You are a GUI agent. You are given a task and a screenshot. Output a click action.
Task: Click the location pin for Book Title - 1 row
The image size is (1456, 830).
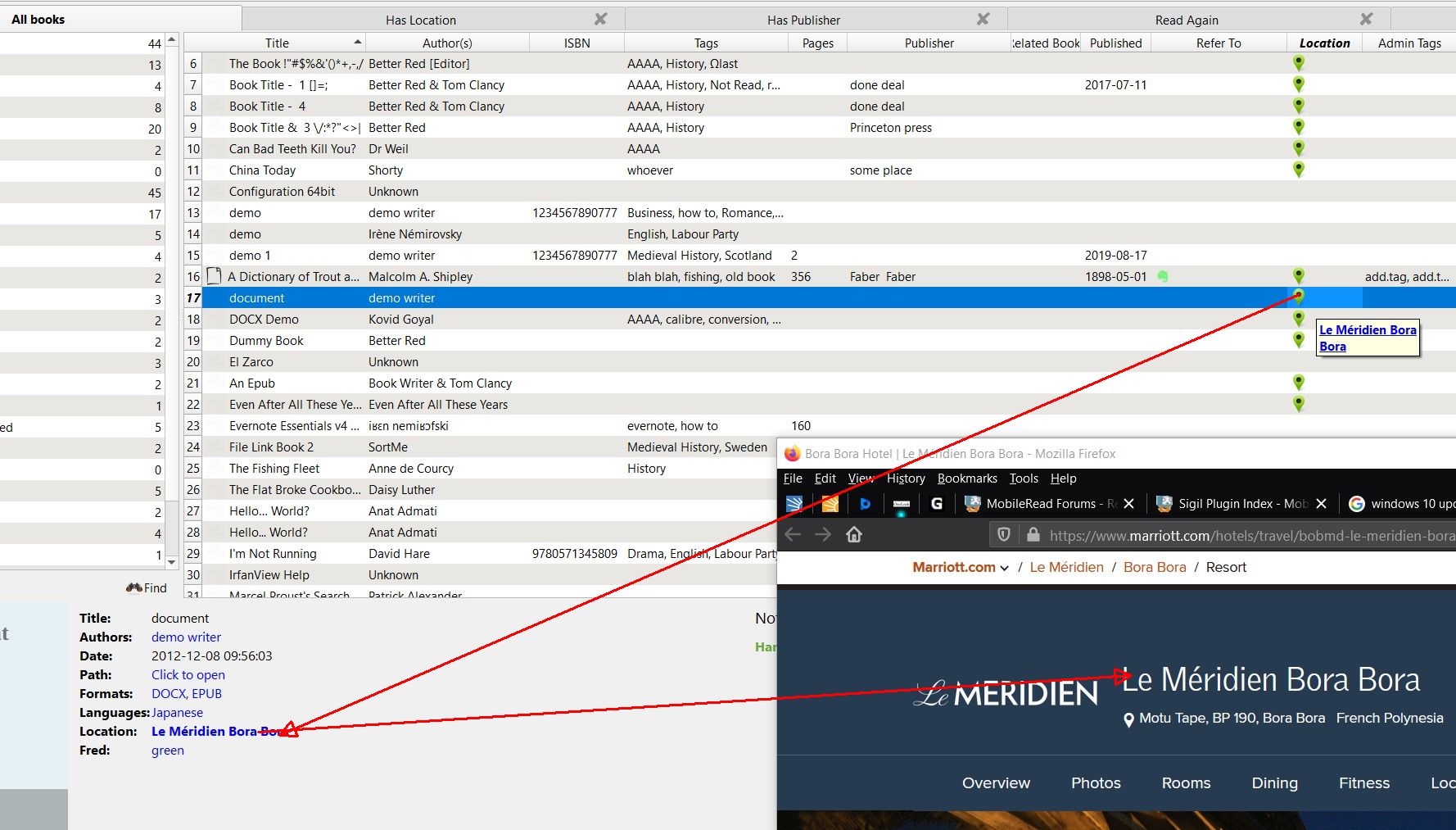(x=1298, y=84)
